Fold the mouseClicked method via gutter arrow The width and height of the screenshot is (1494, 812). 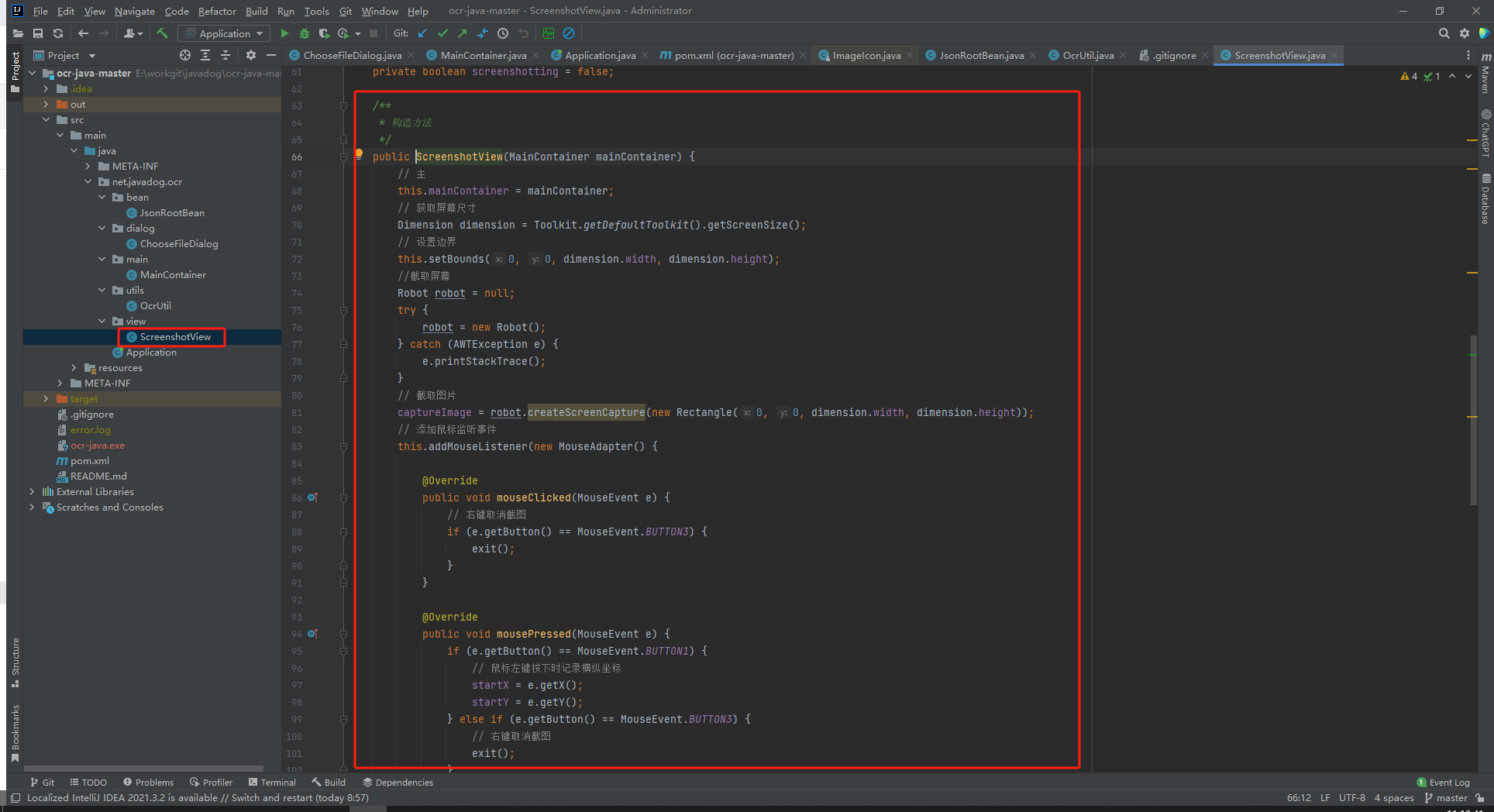[x=343, y=497]
